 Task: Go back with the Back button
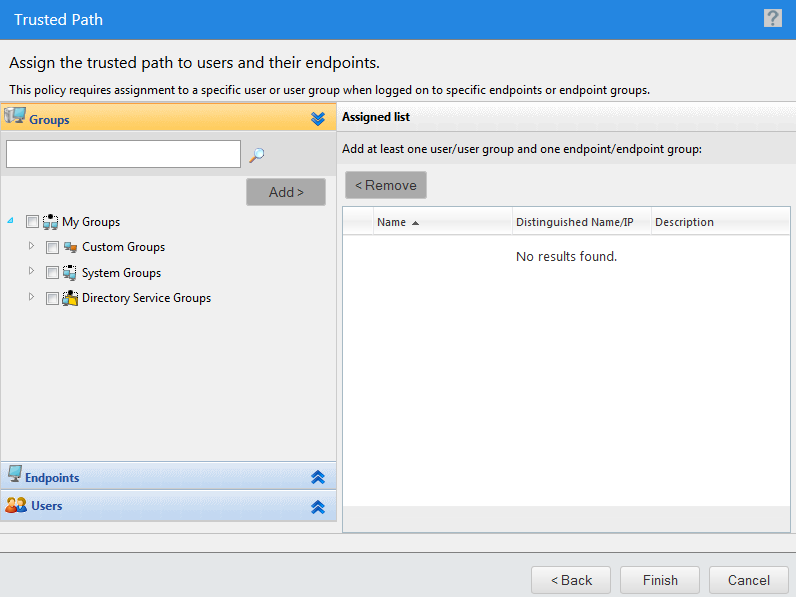[571, 580]
